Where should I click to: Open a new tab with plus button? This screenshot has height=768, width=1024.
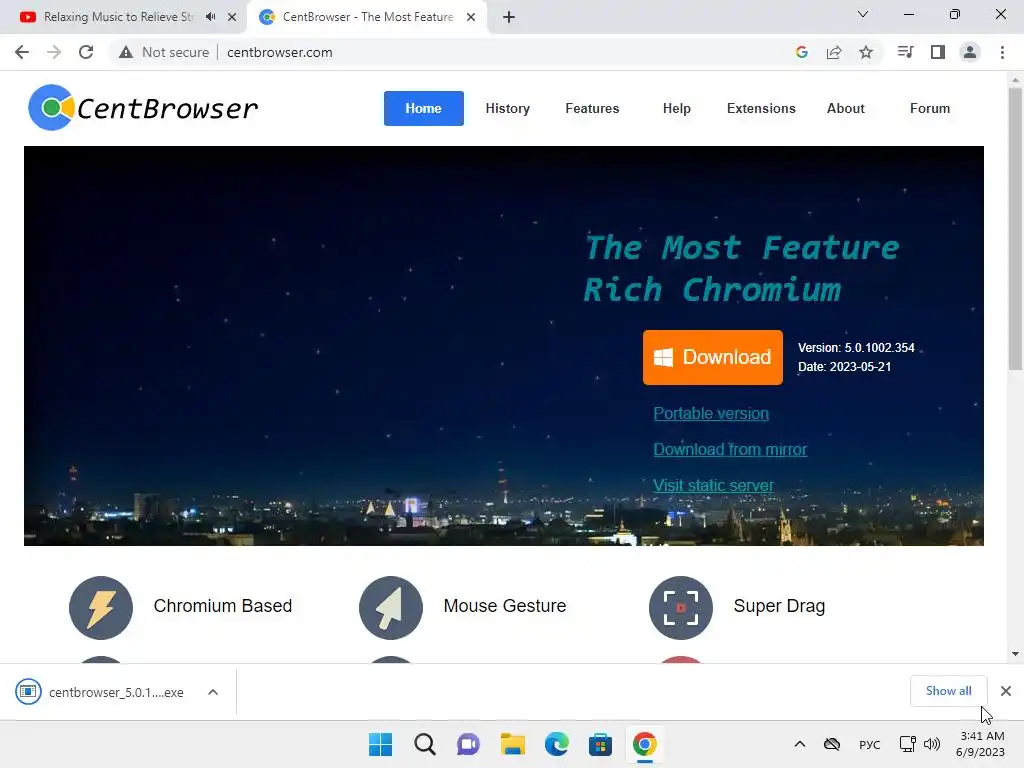coord(509,17)
